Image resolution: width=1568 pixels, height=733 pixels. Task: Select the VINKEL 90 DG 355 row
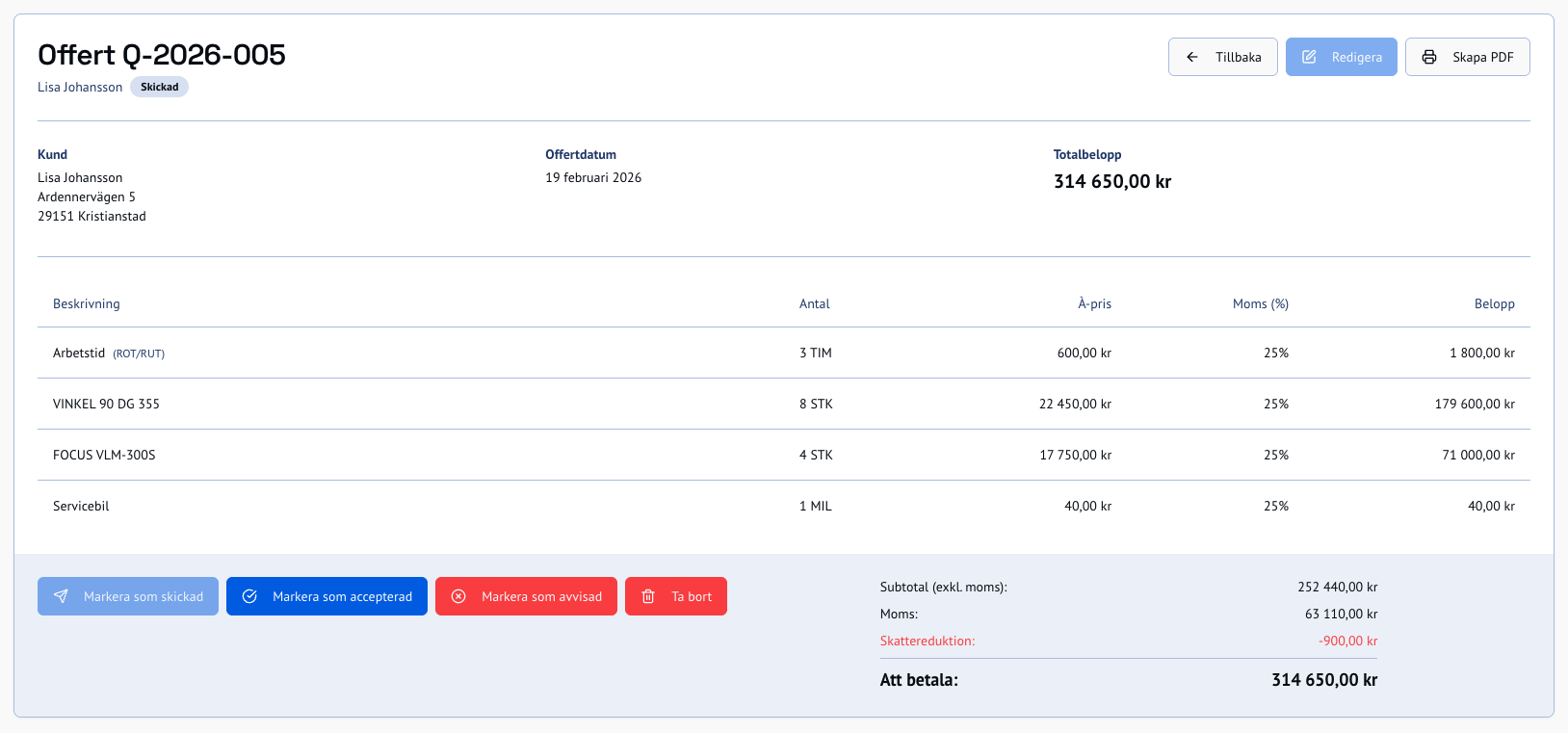(x=784, y=404)
